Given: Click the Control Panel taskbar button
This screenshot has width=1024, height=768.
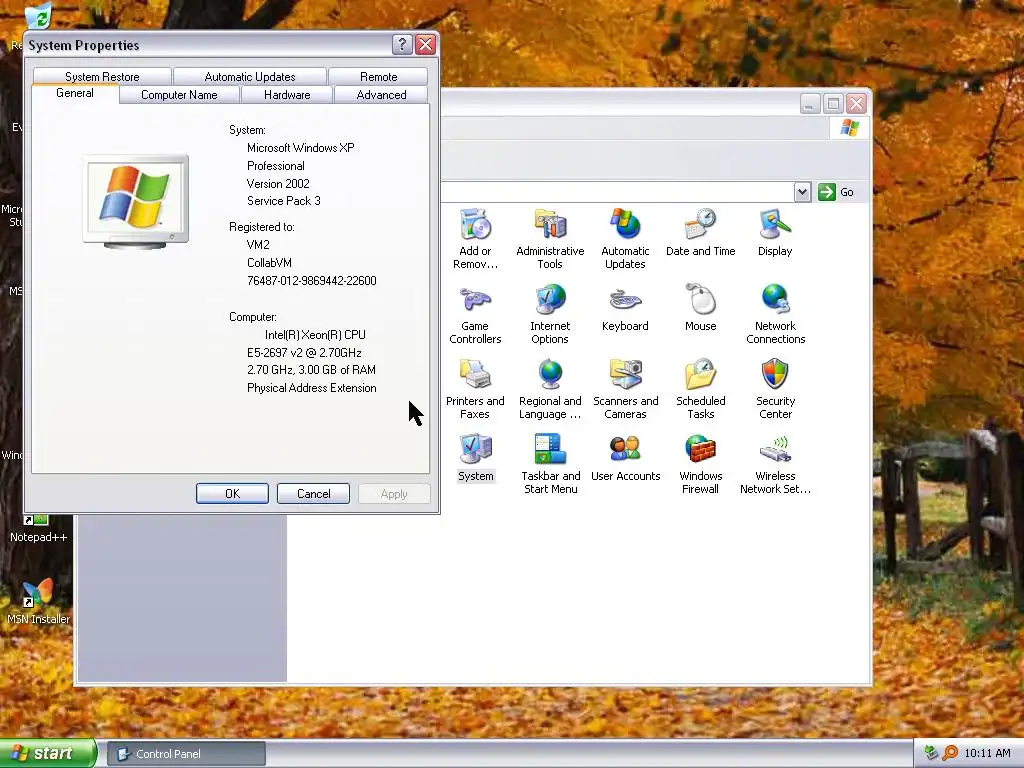Looking at the screenshot, I should [x=186, y=754].
